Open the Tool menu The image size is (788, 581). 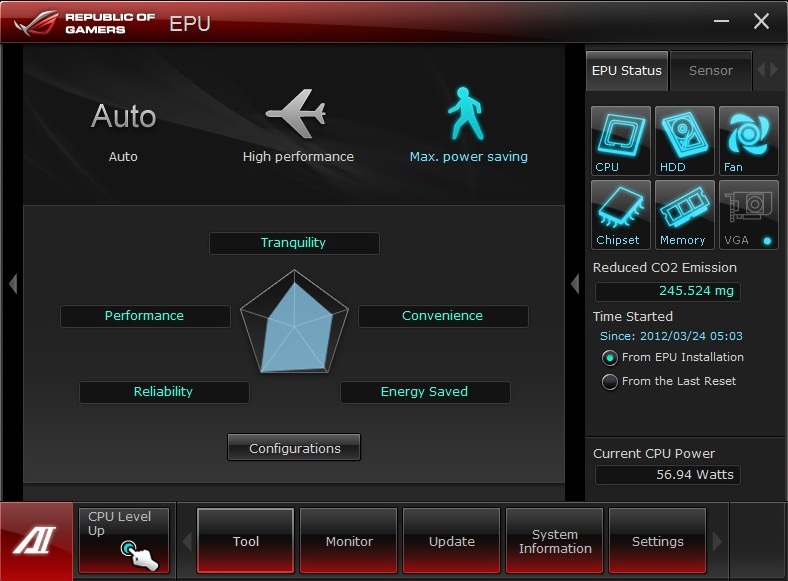245,541
